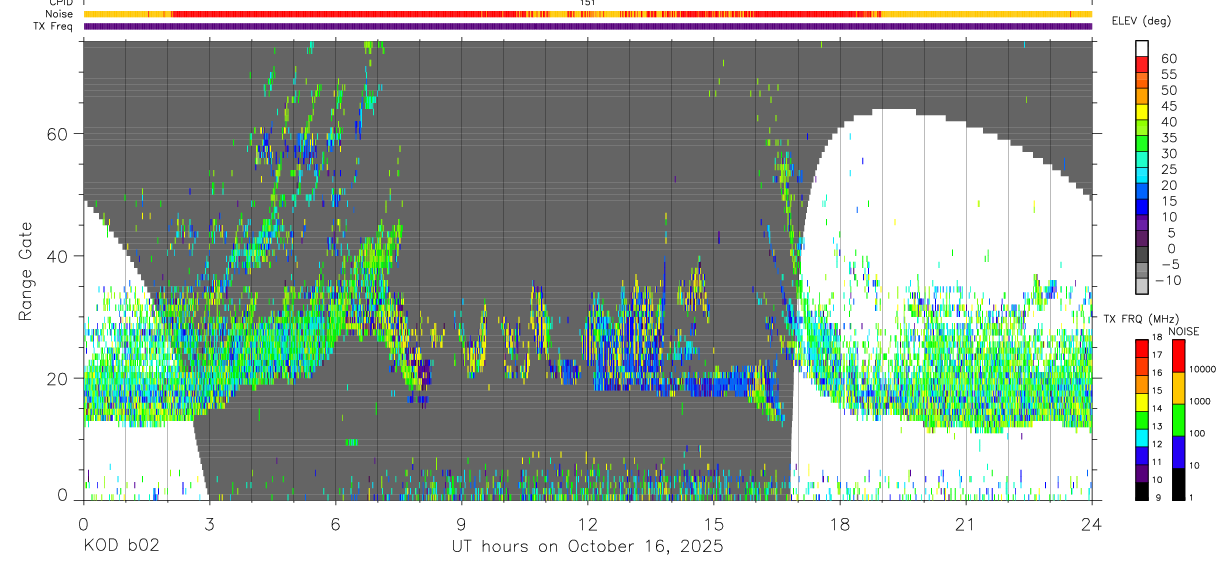Click the '14' label on TX FRQ colorbar
The width and height of the screenshot is (1228, 567).
[x=1157, y=408]
